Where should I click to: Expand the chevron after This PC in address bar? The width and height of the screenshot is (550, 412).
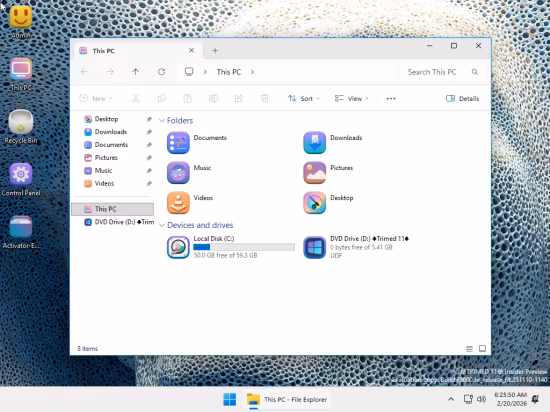click(252, 72)
